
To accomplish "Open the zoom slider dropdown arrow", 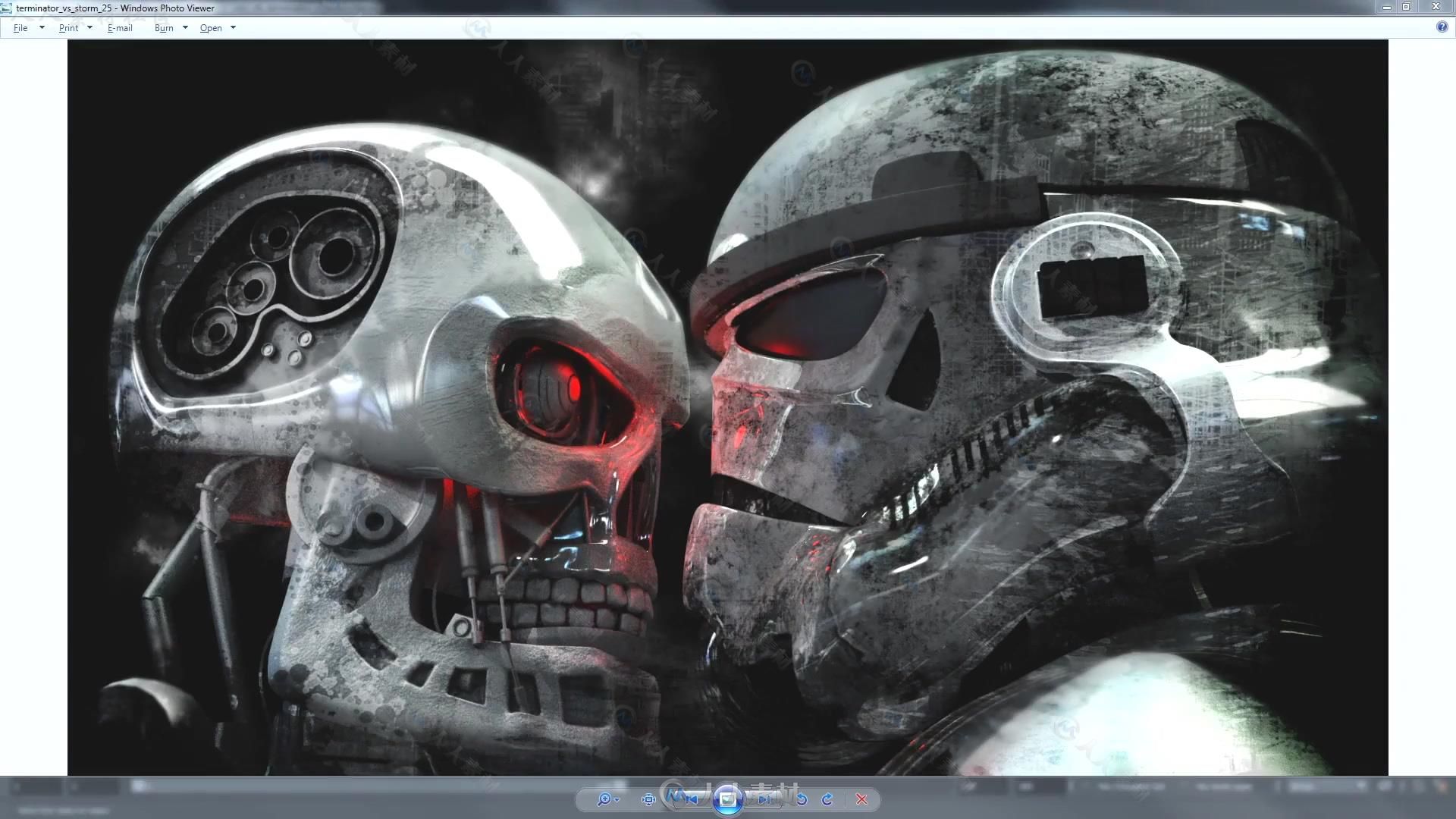I will click(x=617, y=800).
